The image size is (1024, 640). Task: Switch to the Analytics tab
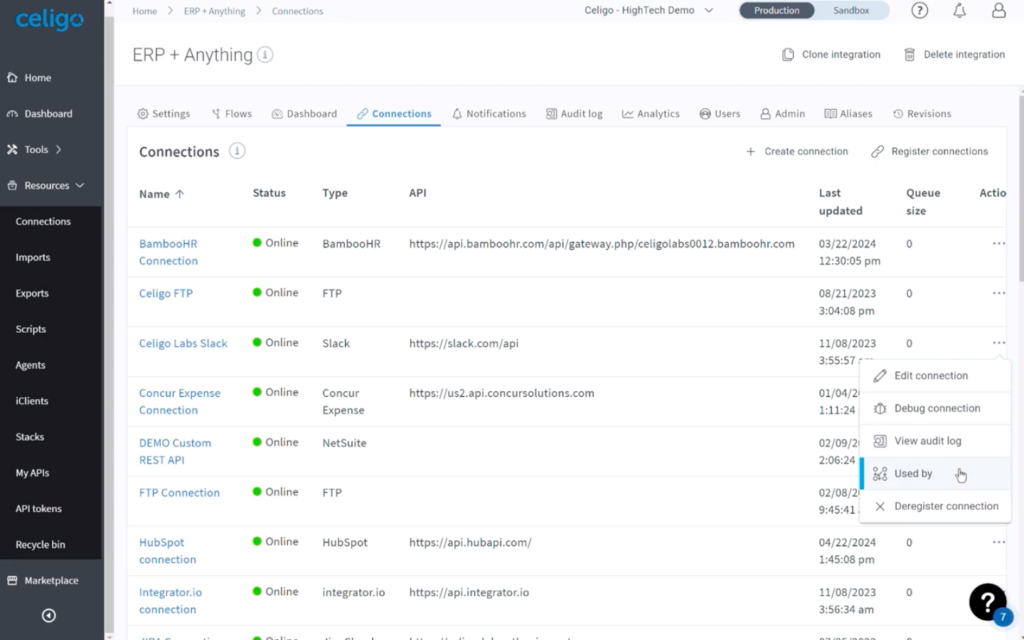pos(650,114)
